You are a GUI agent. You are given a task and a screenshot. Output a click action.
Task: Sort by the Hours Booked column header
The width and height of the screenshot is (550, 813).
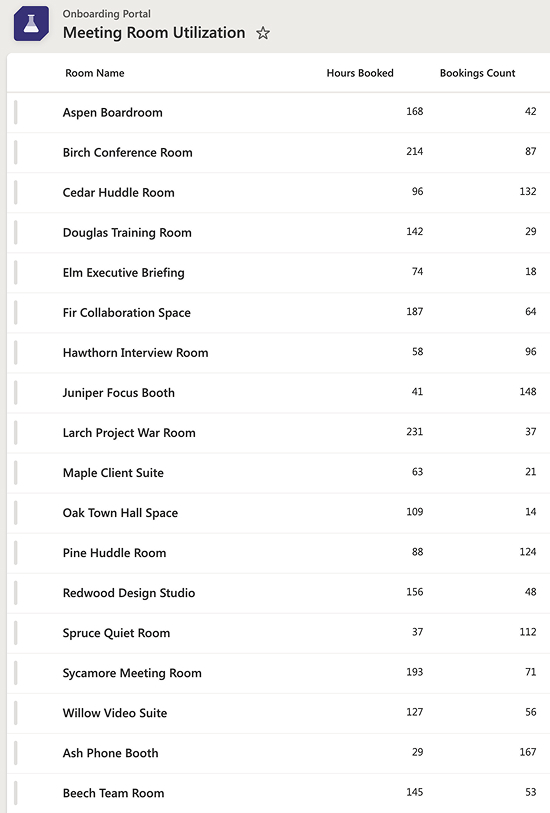click(360, 73)
